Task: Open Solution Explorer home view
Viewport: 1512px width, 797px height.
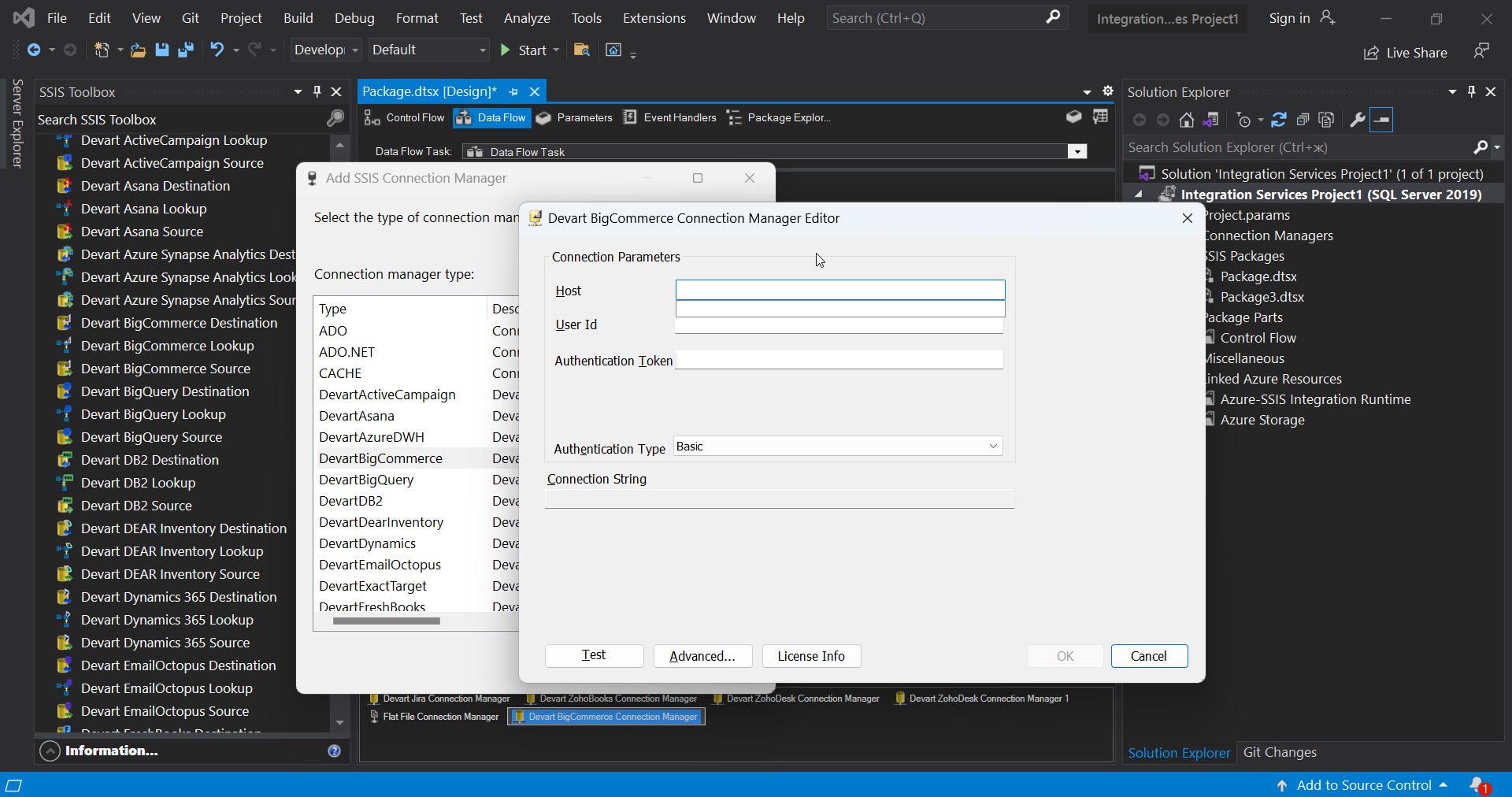Action: tap(1188, 120)
